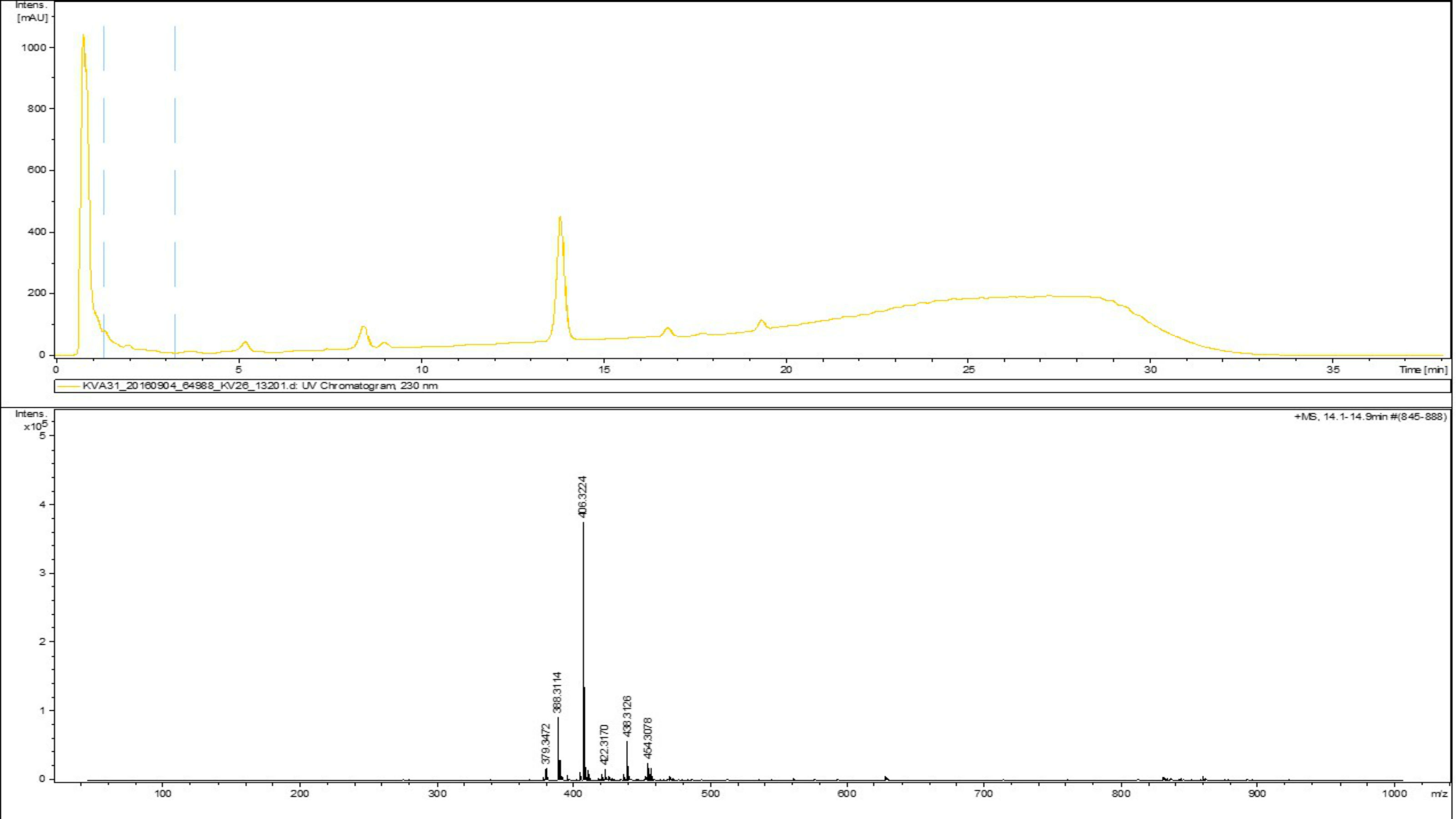Click the first dashed blue range marker
Screen dimensions: 1456x819
pyautogui.click(x=103, y=192)
